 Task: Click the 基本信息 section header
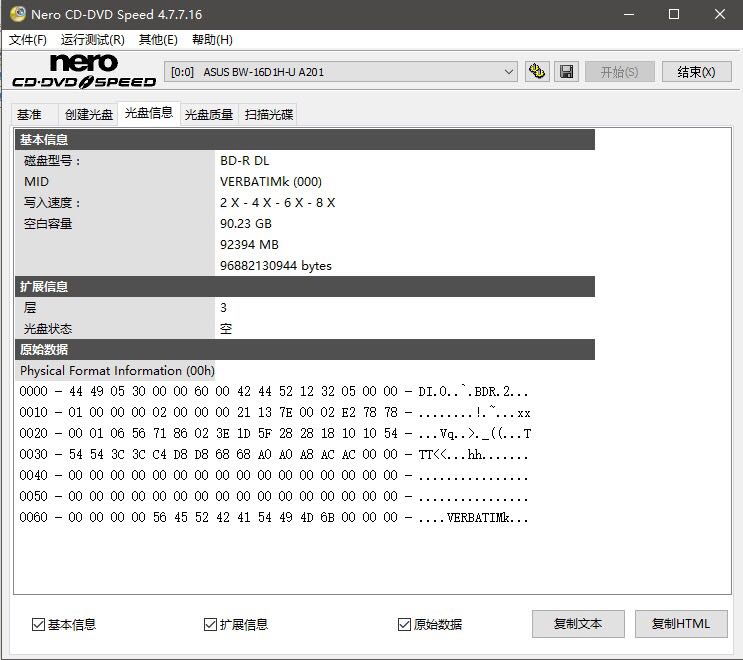[x=305, y=140]
